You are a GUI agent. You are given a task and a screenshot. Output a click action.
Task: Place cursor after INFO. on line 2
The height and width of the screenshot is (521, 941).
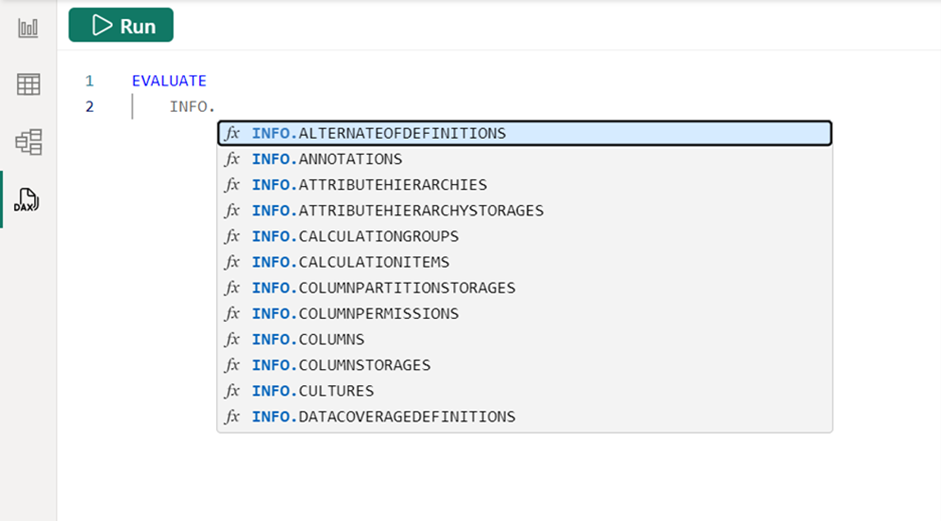pos(215,107)
